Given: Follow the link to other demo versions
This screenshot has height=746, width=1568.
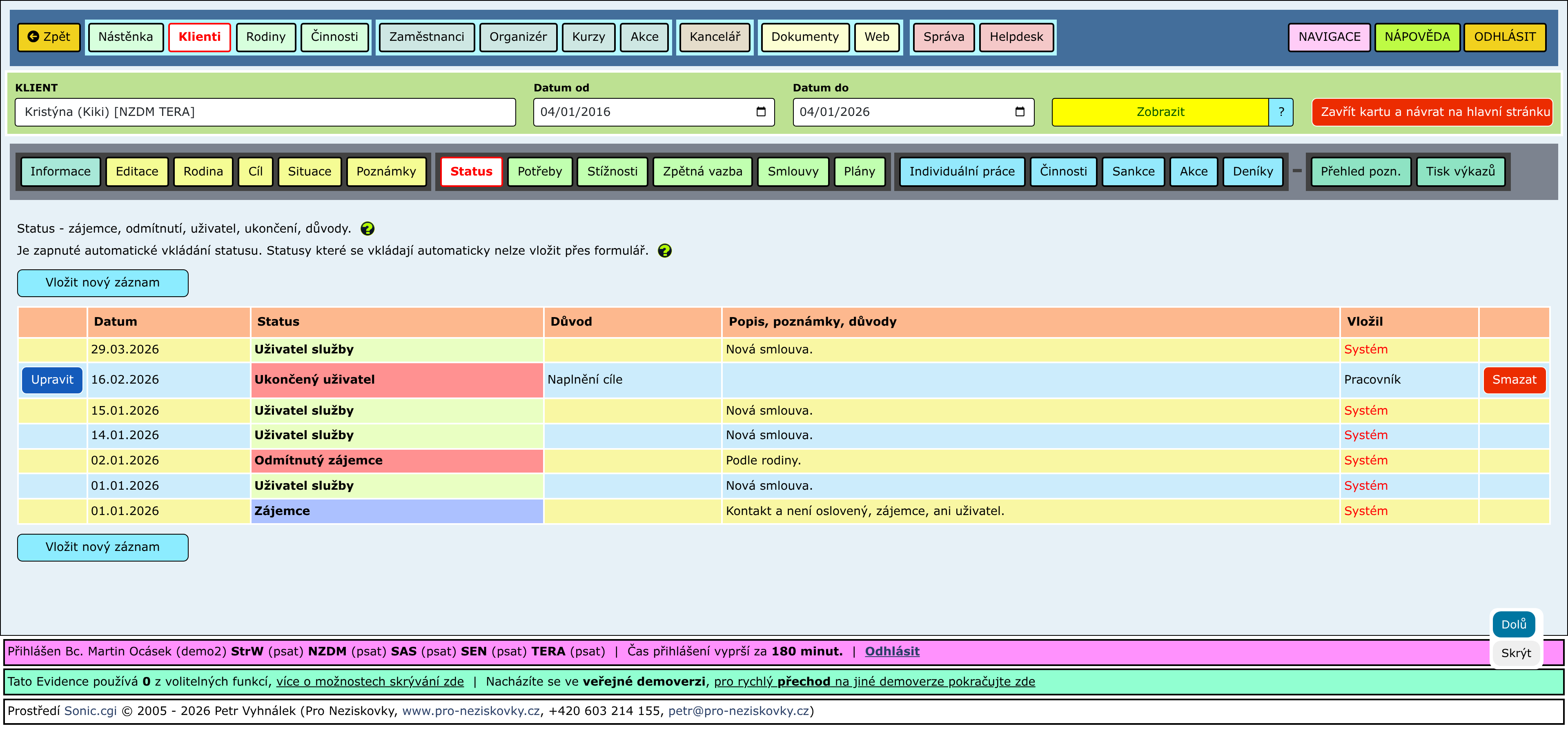Looking at the screenshot, I should pos(875,682).
